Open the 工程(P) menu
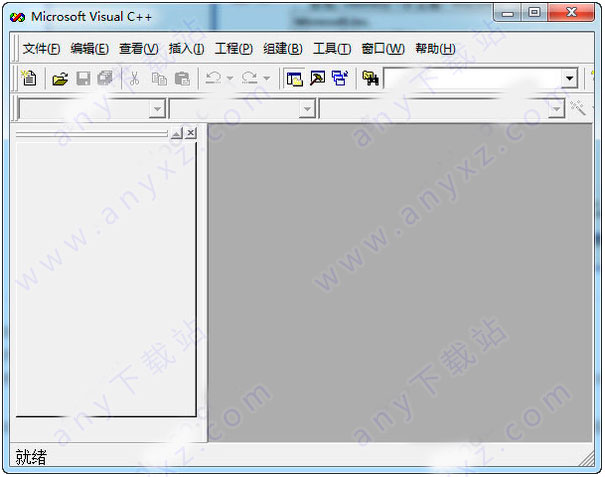This screenshot has height=477, width=605. point(234,49)
